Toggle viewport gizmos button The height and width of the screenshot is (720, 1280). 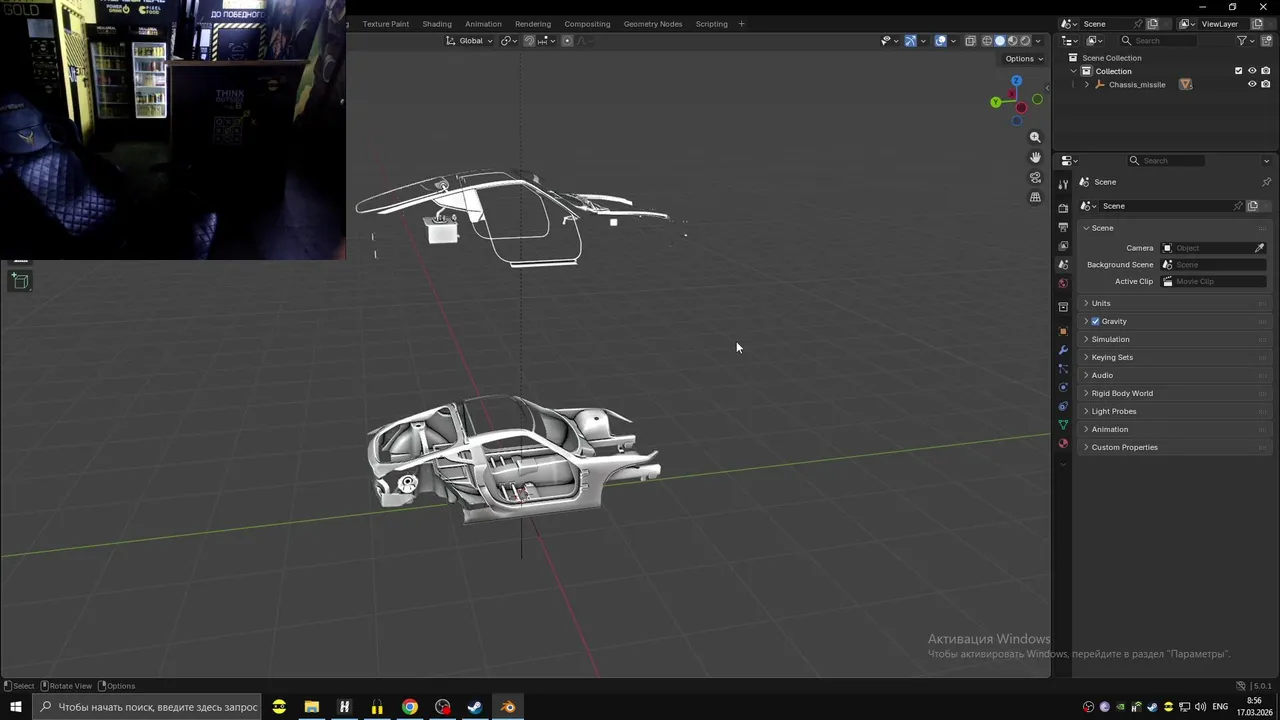point(910,41)
